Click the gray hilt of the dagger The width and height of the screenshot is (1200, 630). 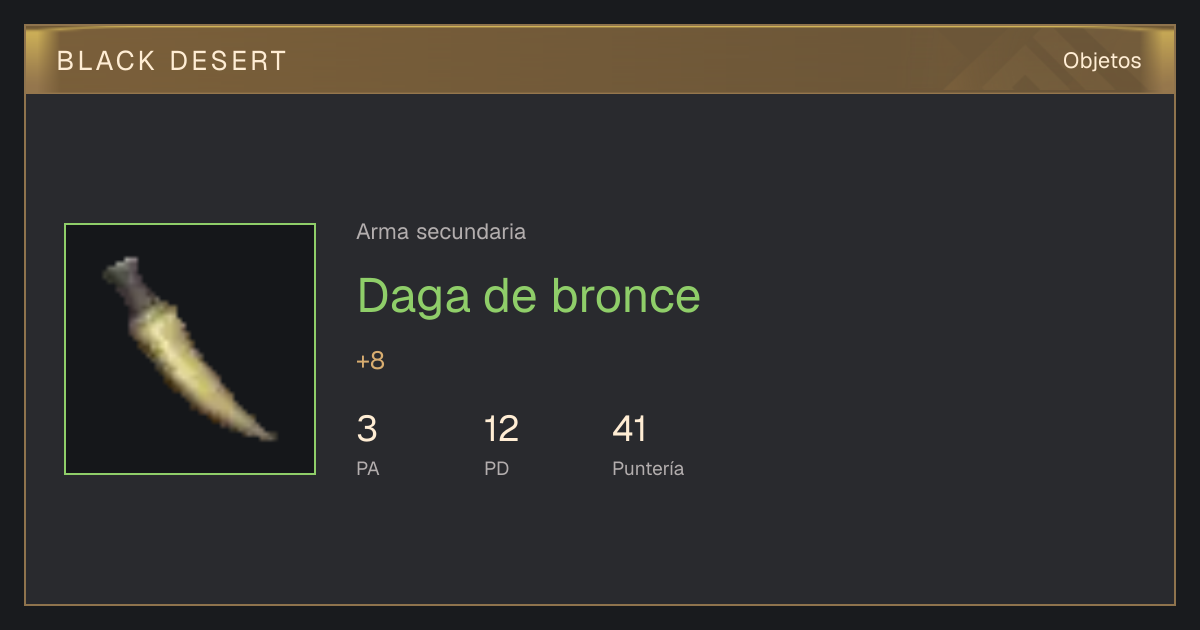(x=130, y=284)
